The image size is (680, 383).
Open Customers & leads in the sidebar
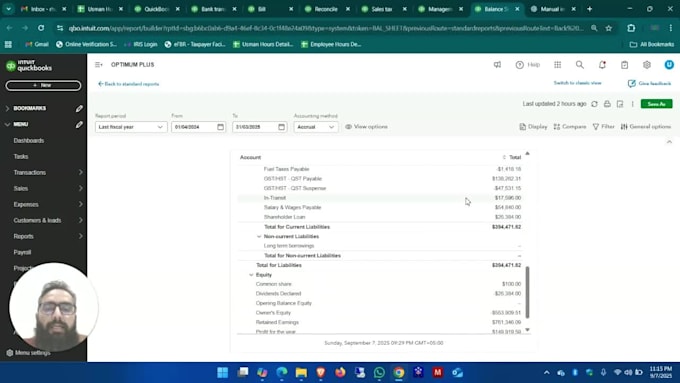click(x=37, y=220)
